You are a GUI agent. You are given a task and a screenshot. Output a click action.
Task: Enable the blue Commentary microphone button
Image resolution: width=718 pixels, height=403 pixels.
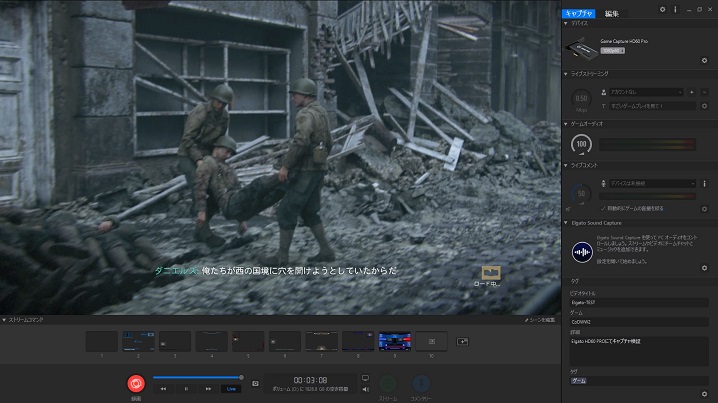[x=421, y=383]
